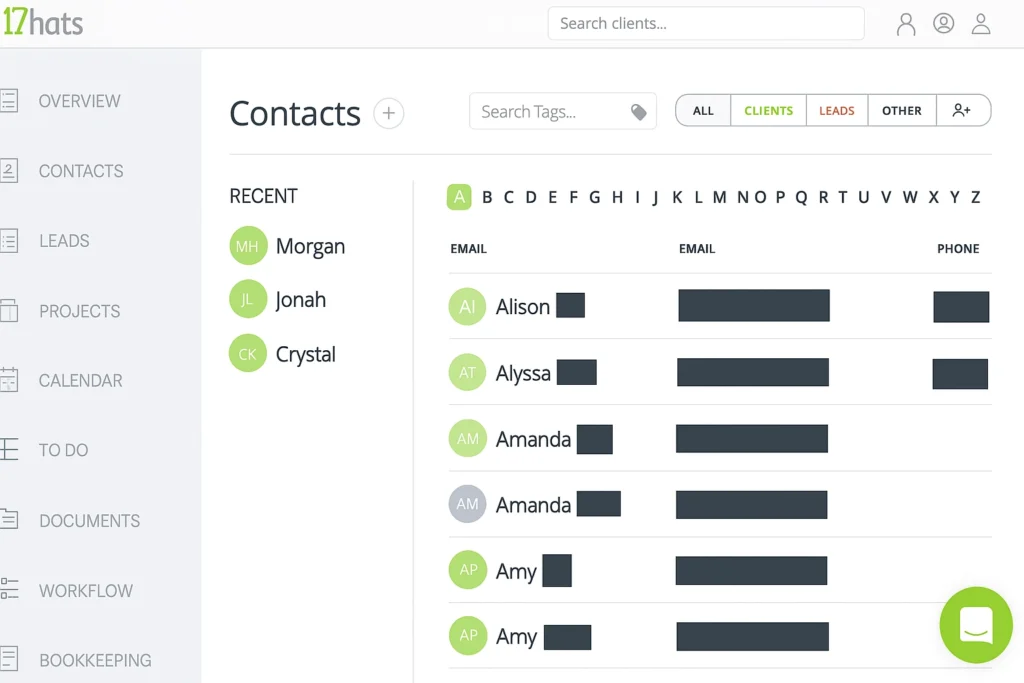Go to Bookkeeping in the sidebar
This screenshot has height=683, width=1024.
click(95, 660)
